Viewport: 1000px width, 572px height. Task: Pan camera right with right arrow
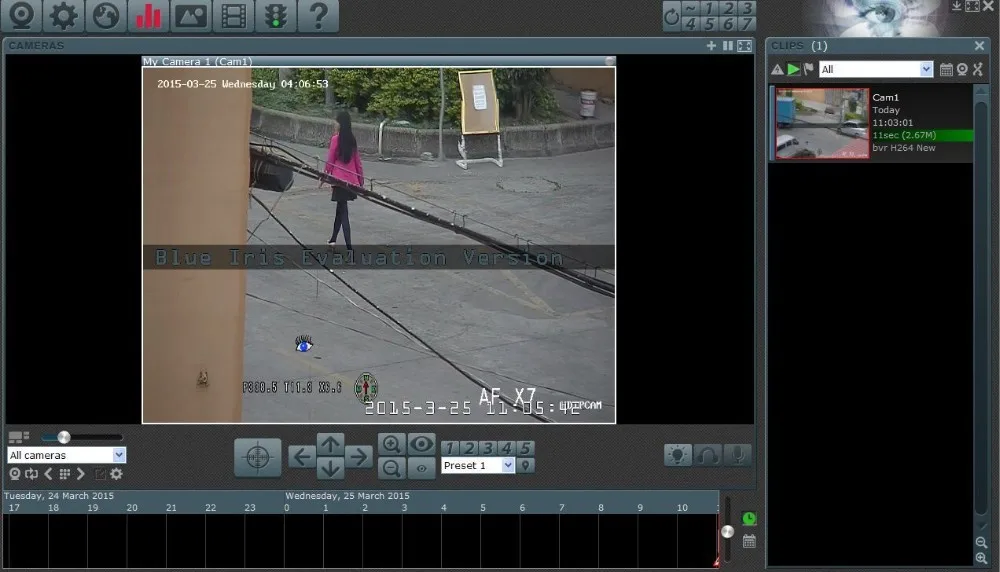[x=360, y=457]
